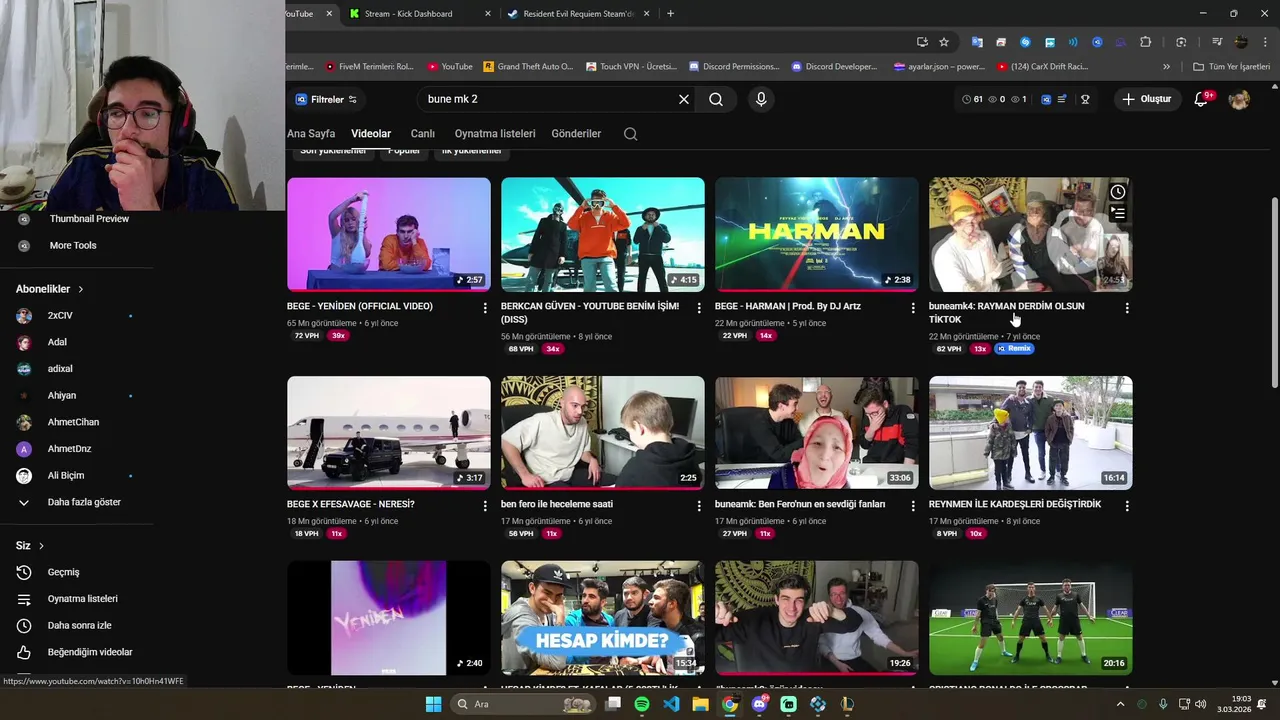Image resolution: width=1280 pixels, height=720 pixels.
Task: Click the vidIQ list icon beside the logo
Action: 1062,100
